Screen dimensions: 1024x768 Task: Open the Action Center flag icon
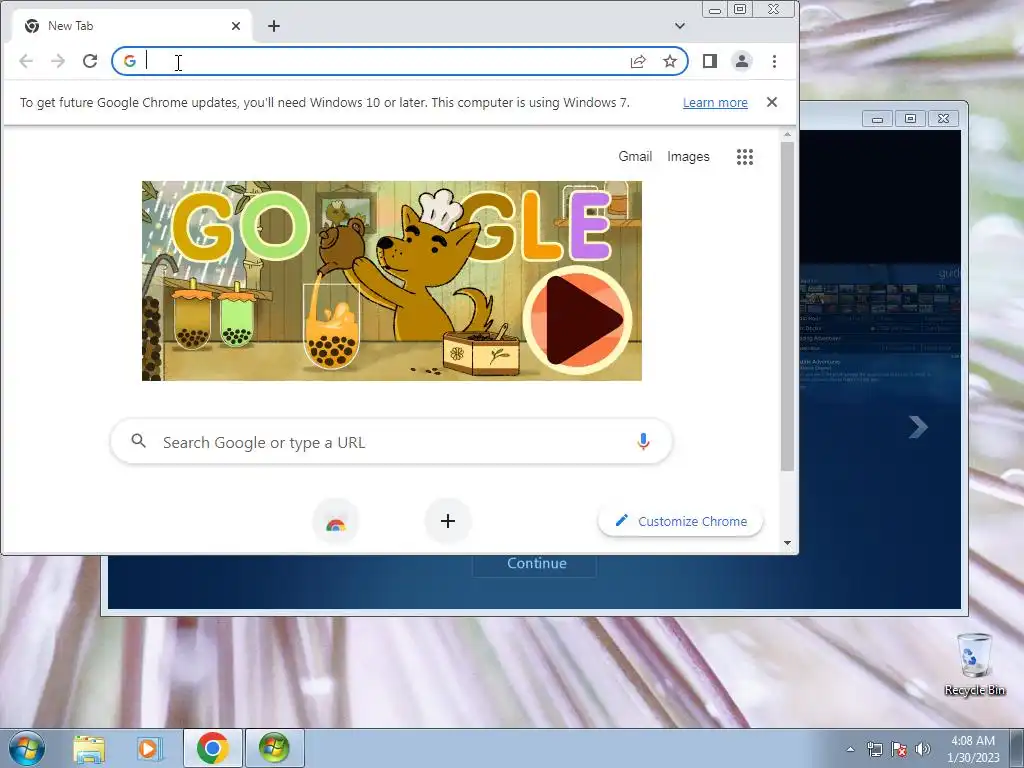pos(899,749)
